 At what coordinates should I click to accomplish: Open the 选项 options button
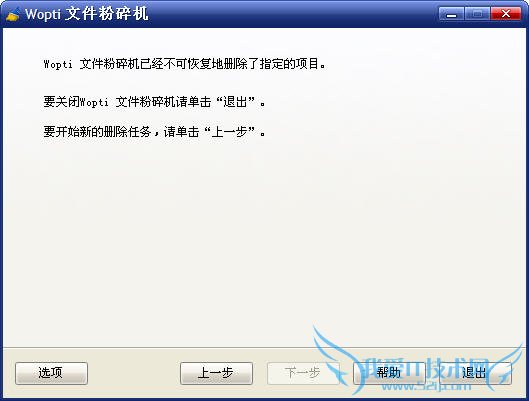[x=51, y=373]
